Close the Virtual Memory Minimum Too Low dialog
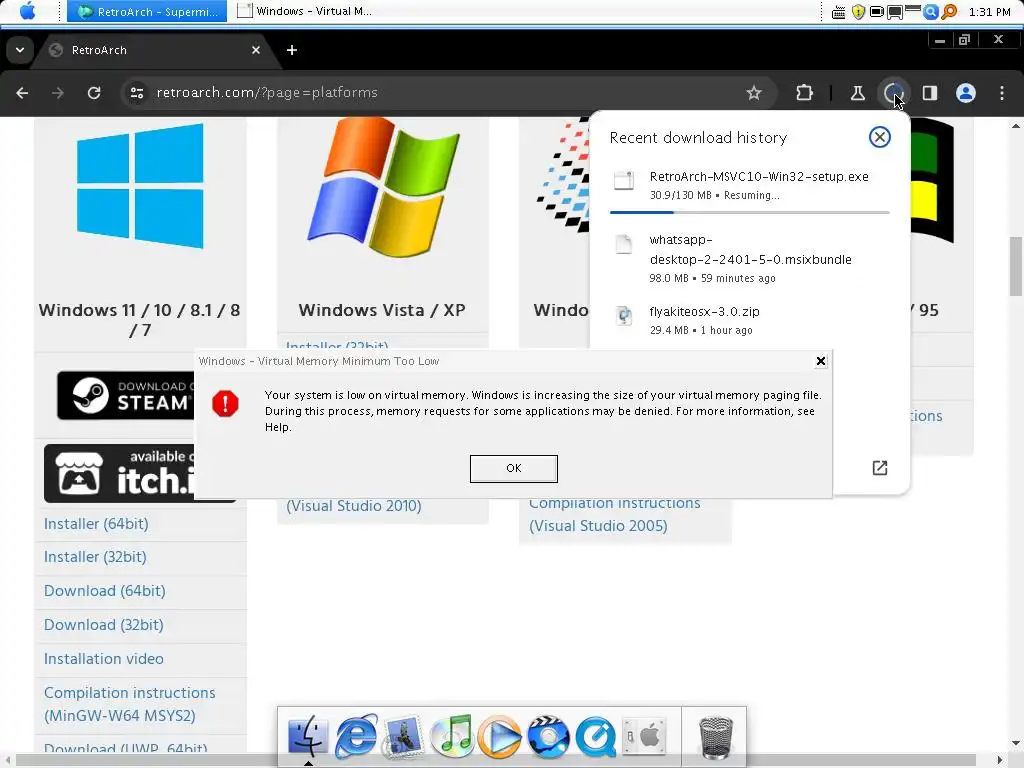1024x768 pixels. (821, 361)
